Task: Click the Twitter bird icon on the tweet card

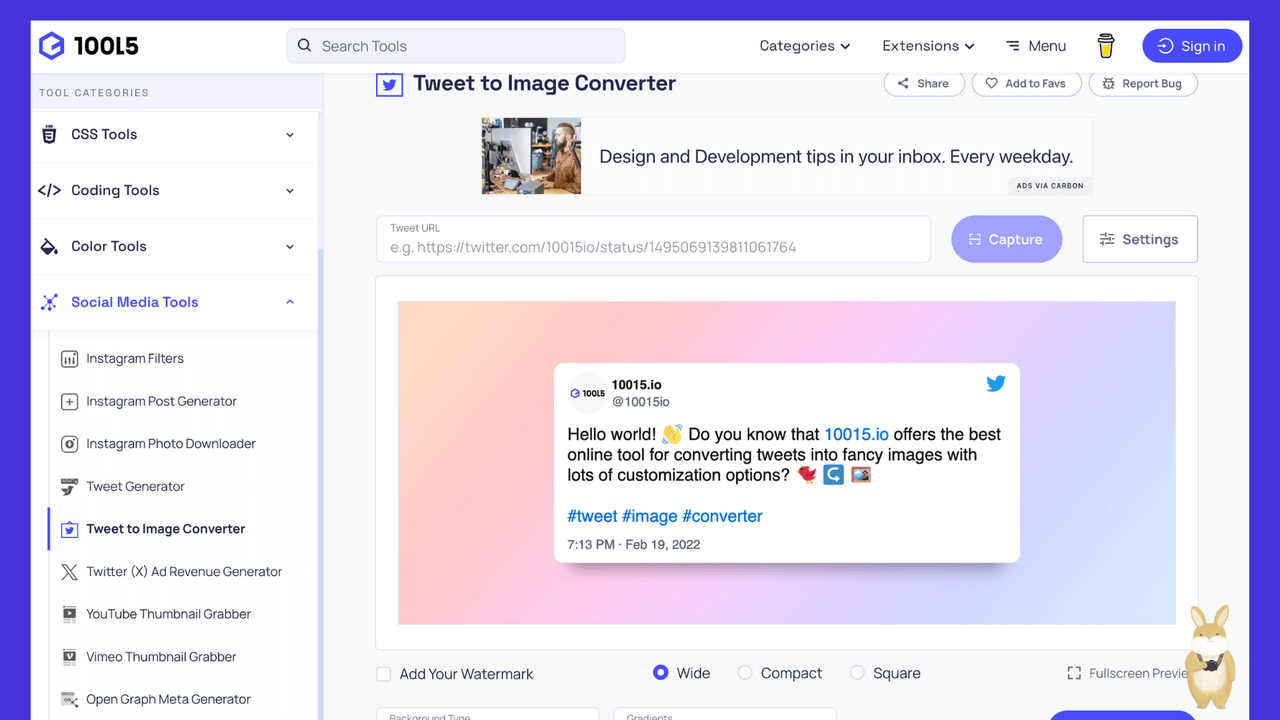Action: pos(996,383)
